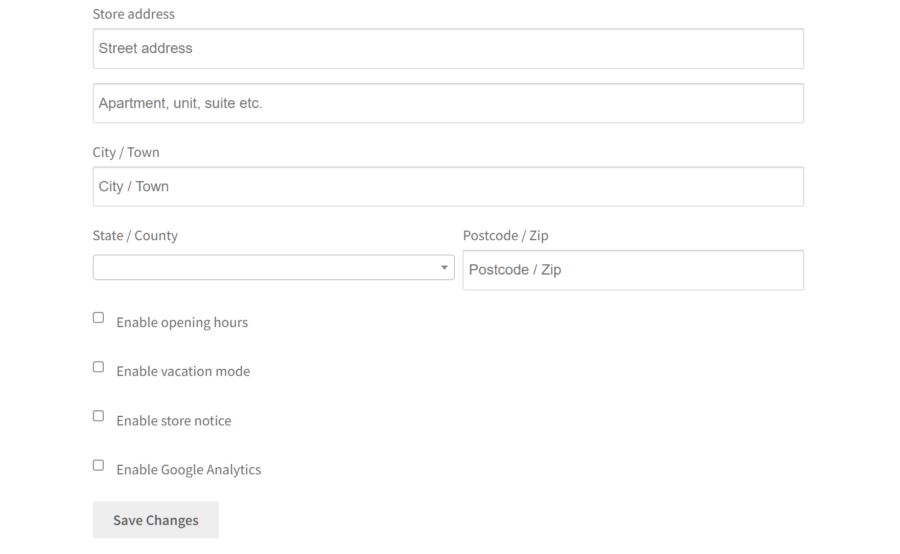900x554 pixels.
Task: Click the Street address input field
Action: pyautogui.click(x=448, y=48)
